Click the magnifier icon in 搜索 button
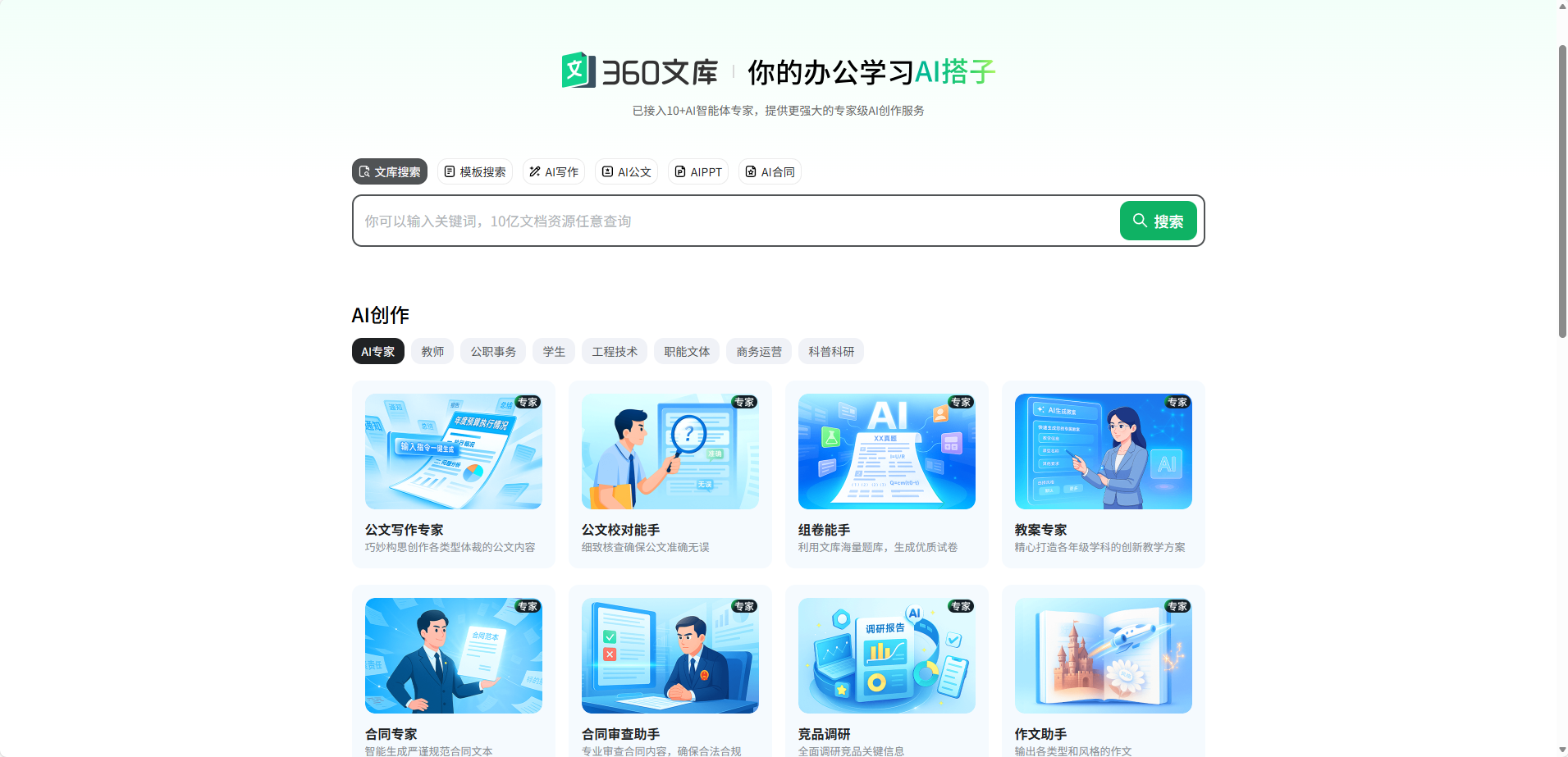The height and width of the screenshot is (757, 1568). pyautogui.click(x=1140, y=221)
